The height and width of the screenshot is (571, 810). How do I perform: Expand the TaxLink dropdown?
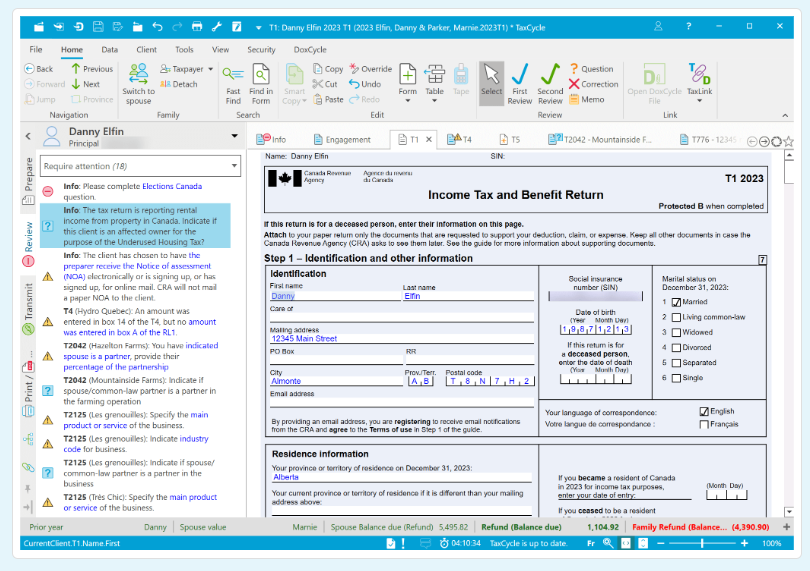(x=699, y=101)
